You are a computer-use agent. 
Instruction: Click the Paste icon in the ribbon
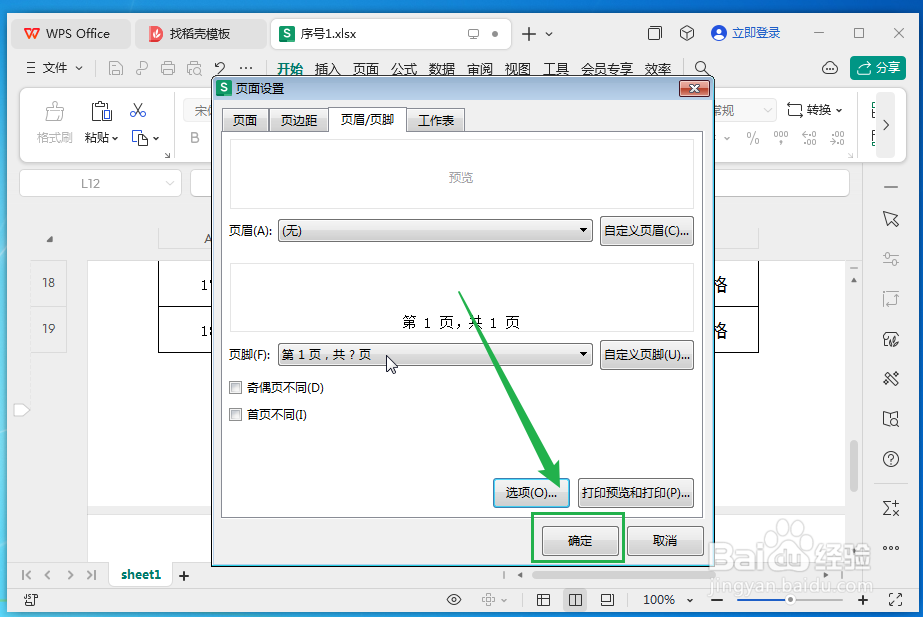pos(99,112)
